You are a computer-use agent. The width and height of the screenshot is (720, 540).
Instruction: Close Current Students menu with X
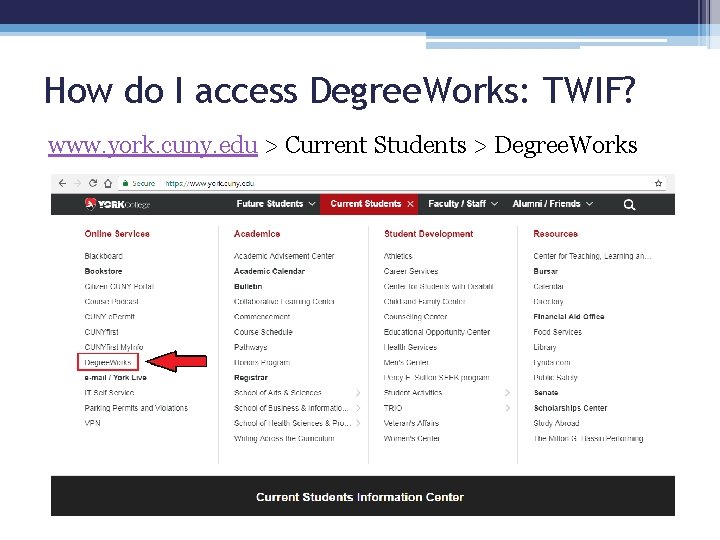pyautogui.click(x=411, y=204)
